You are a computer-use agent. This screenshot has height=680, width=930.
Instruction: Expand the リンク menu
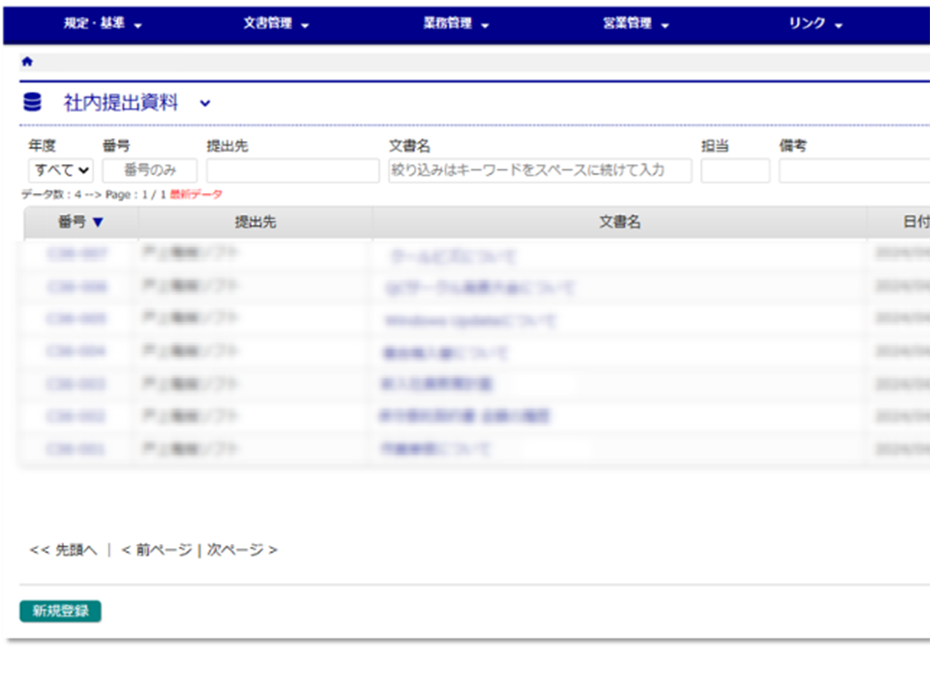(815, 24)
